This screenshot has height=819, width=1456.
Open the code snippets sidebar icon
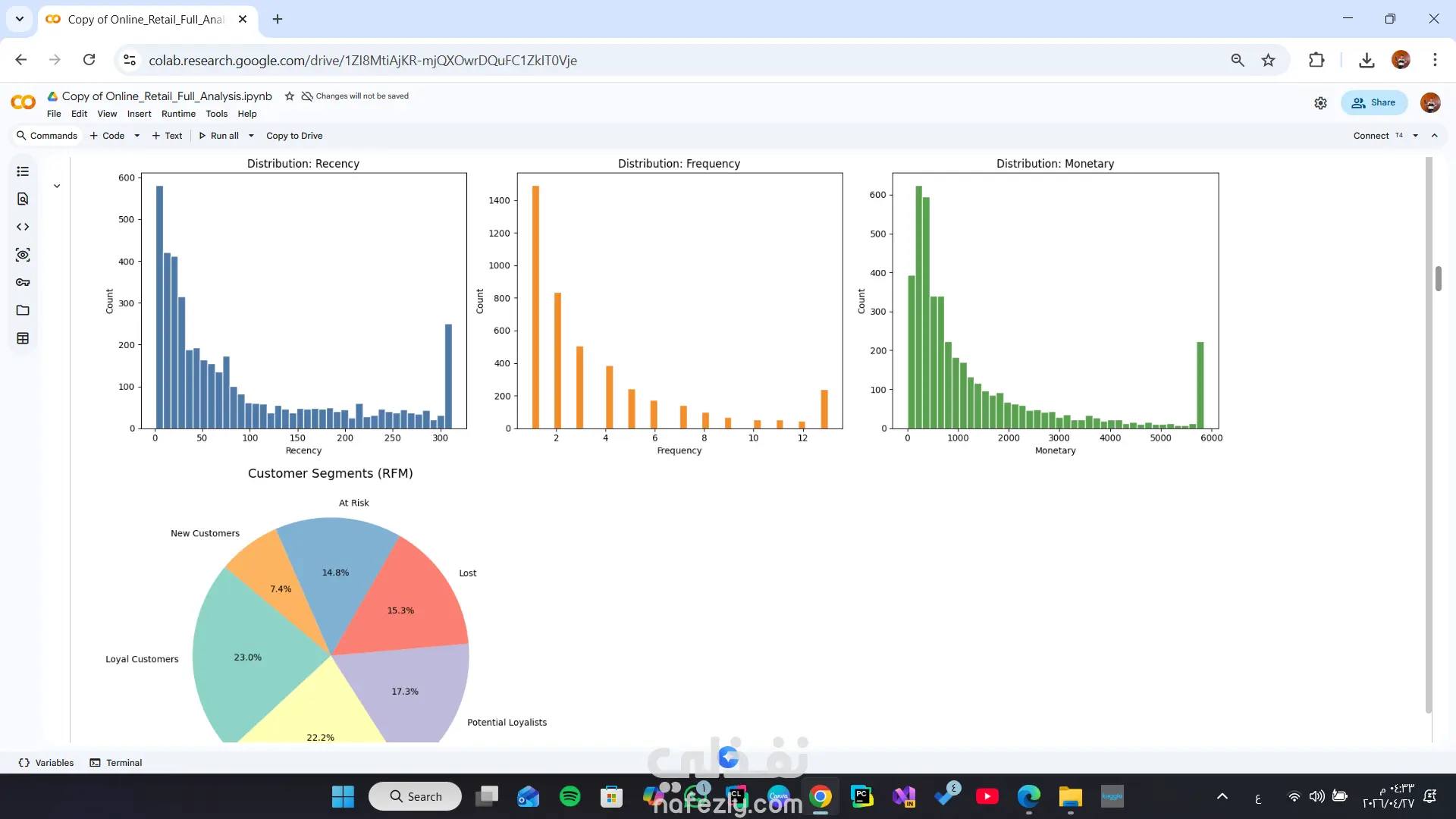click(x=23, y=227)
